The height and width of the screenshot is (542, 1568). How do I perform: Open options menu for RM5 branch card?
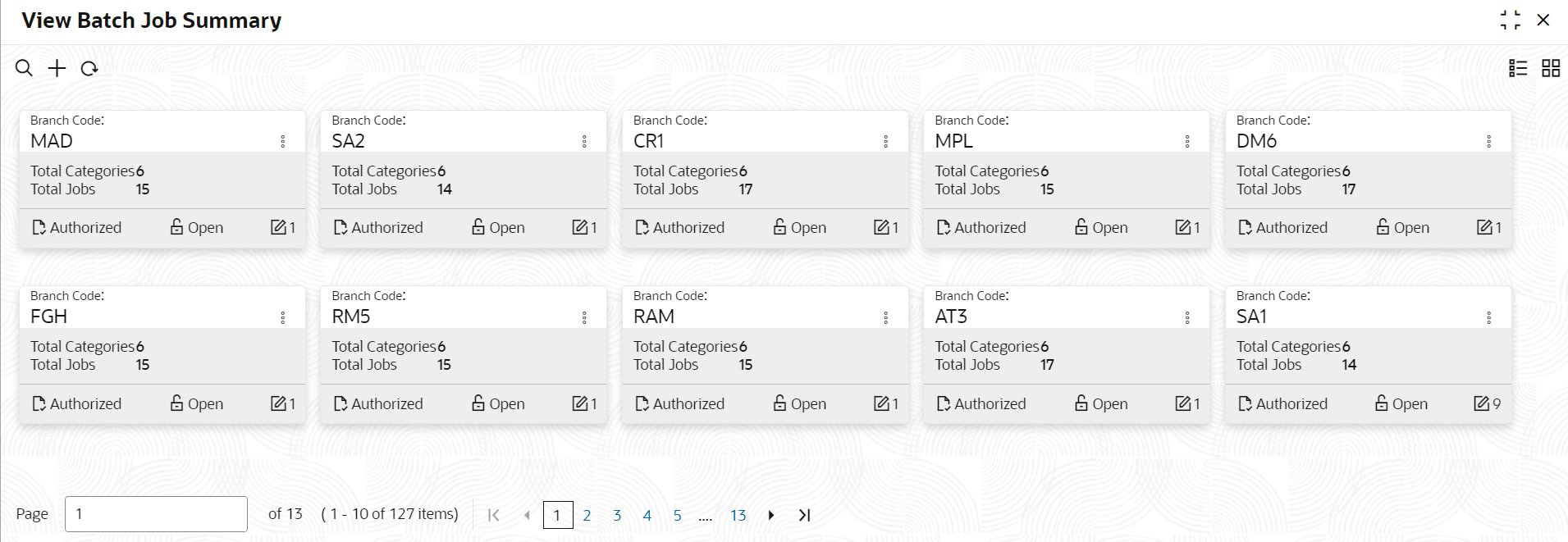584,317
